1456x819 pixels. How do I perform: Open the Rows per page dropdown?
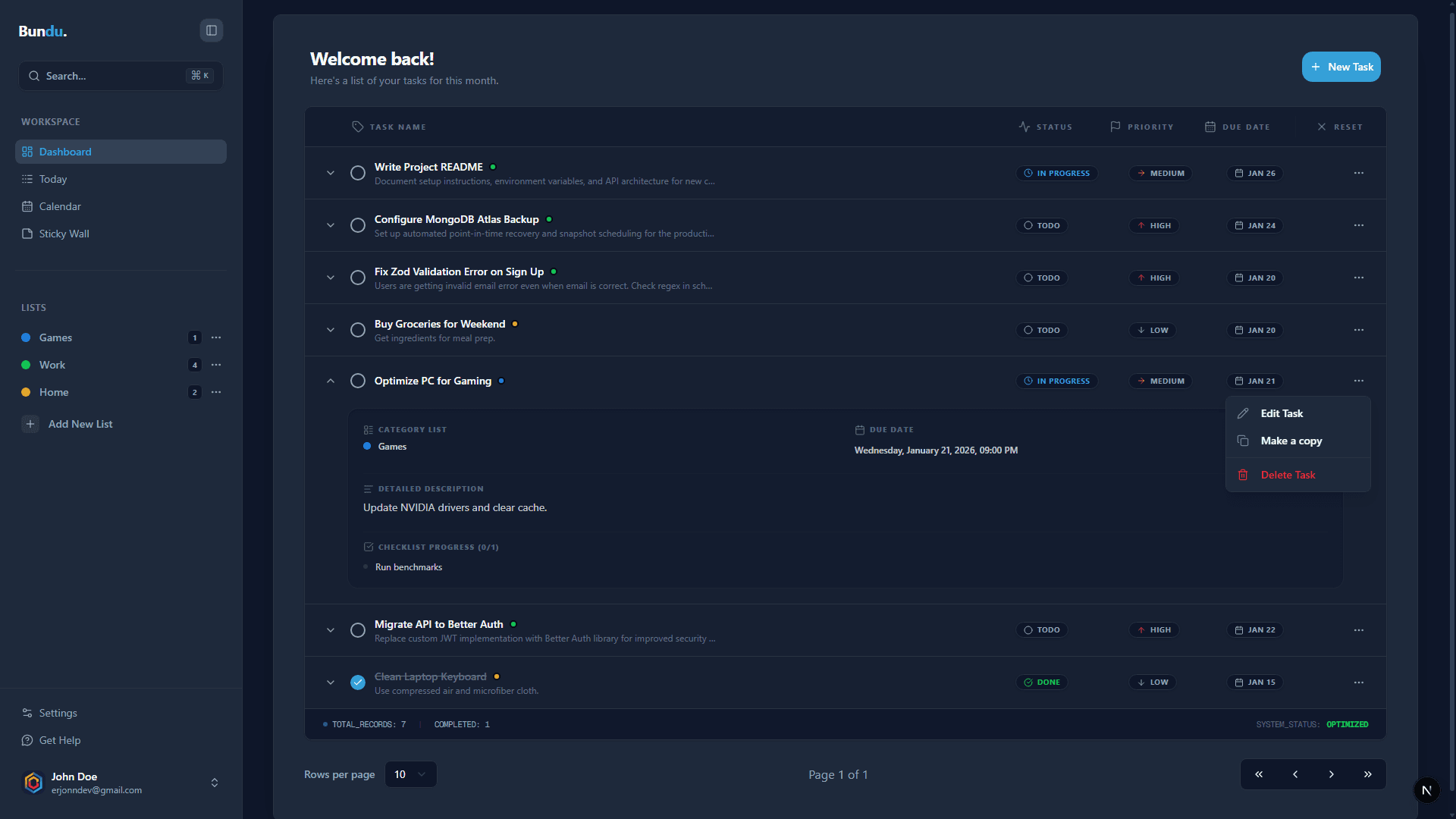tap(410, 774)
